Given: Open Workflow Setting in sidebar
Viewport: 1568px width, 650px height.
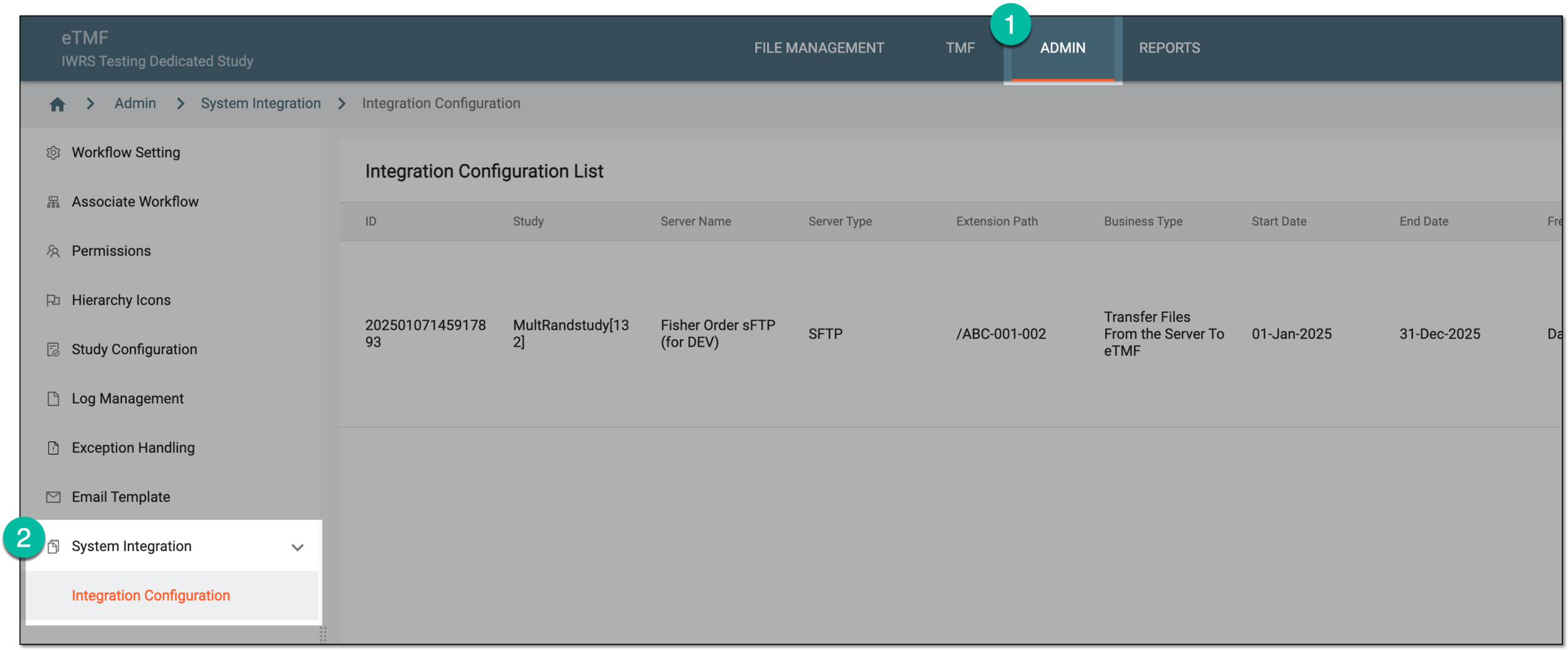Looking at the screenshot, I should 125,152.
